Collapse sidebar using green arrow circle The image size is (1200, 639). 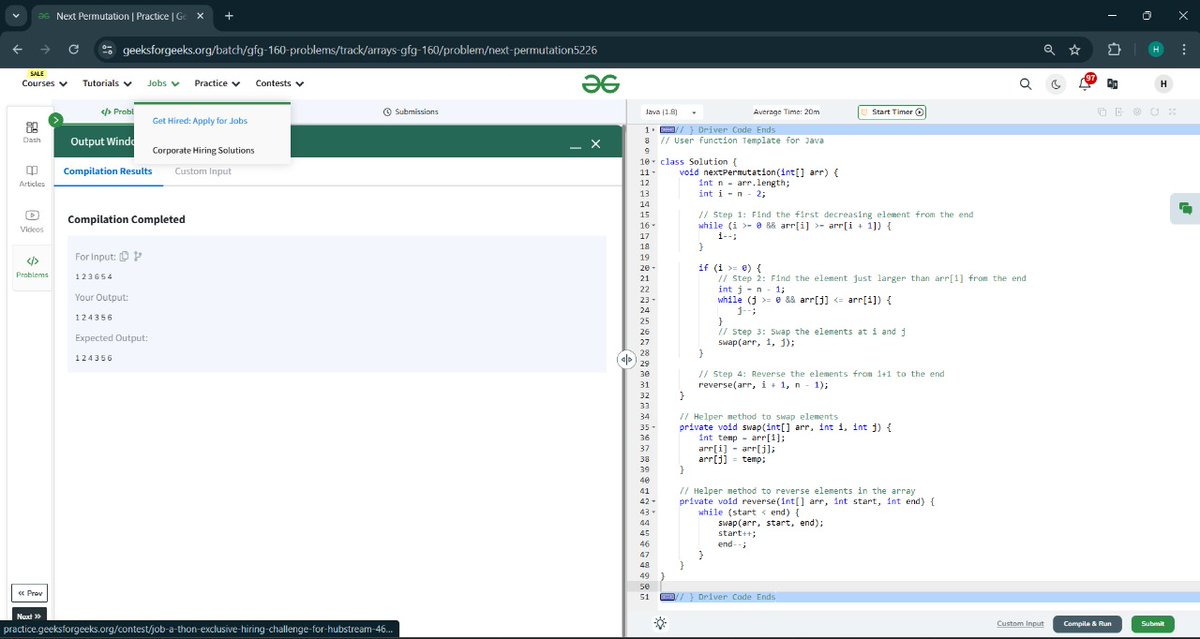pyautogui.click(x=56, y=119)
